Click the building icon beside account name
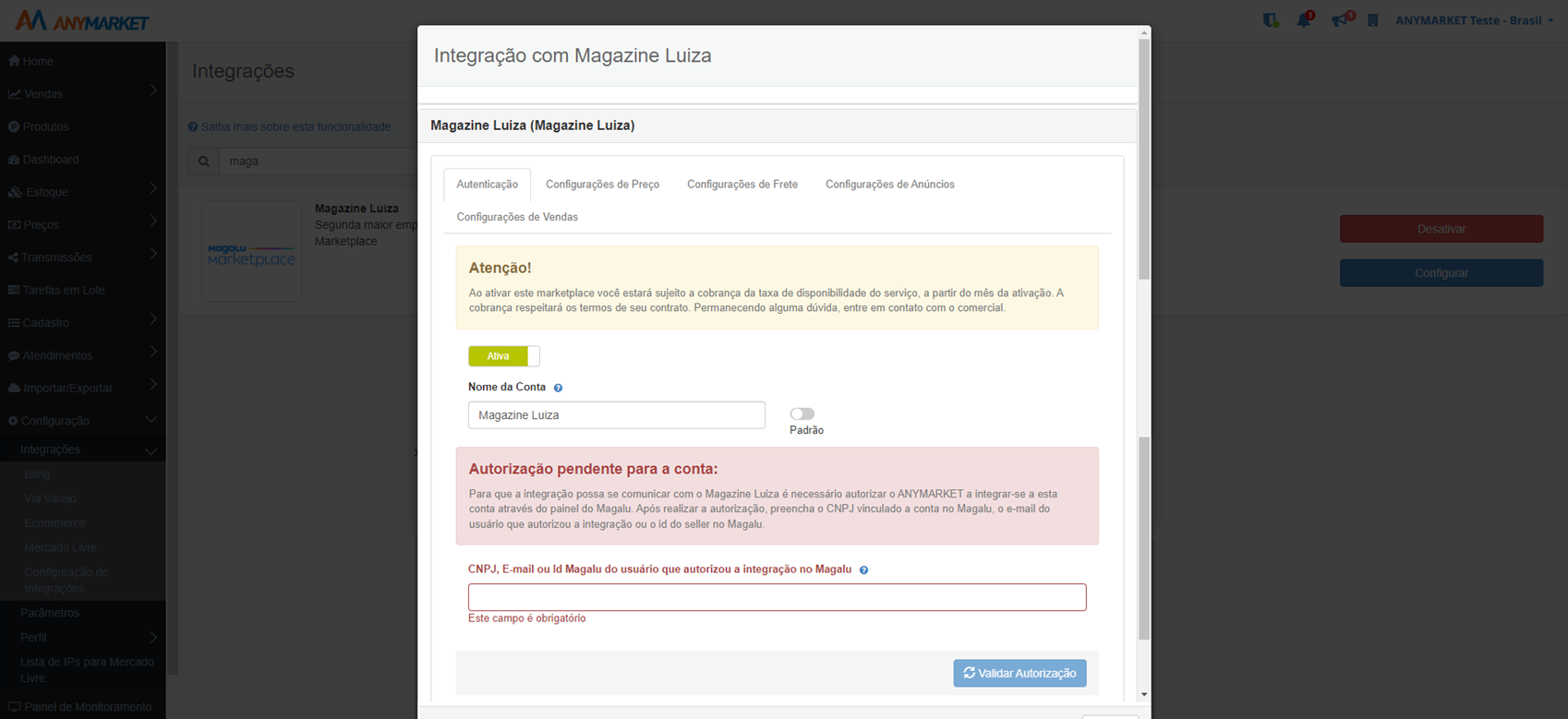The image size is (1568, 719). coord(1373,20)
